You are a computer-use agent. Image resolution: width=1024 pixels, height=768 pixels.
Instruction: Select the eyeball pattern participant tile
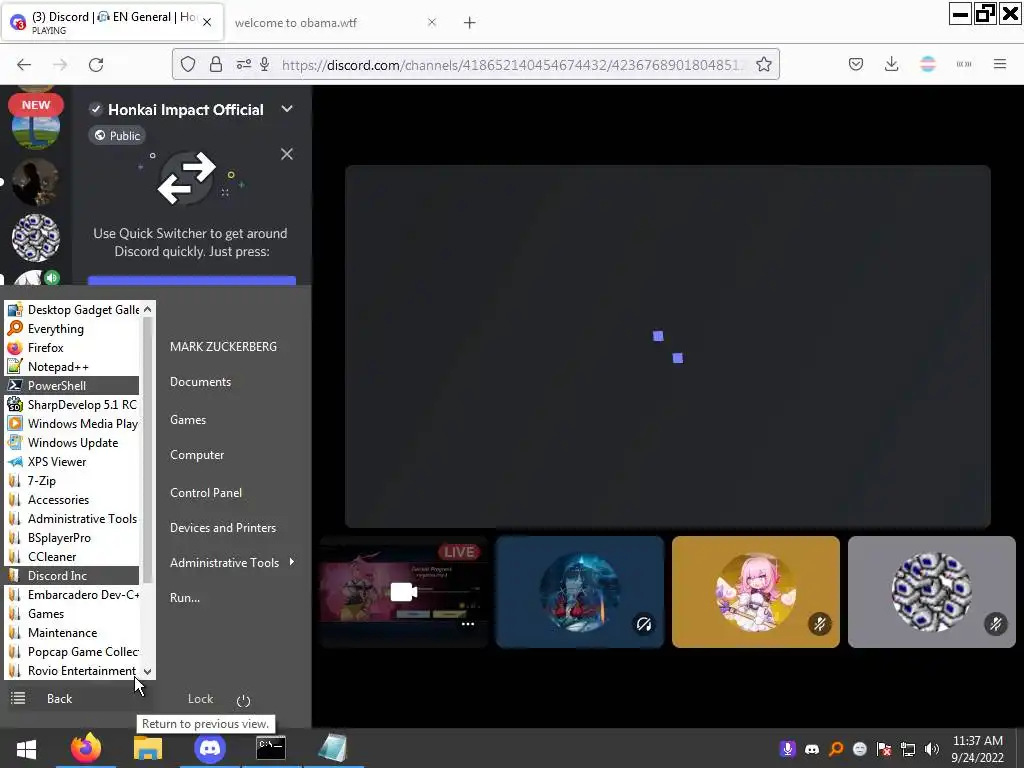932,592
